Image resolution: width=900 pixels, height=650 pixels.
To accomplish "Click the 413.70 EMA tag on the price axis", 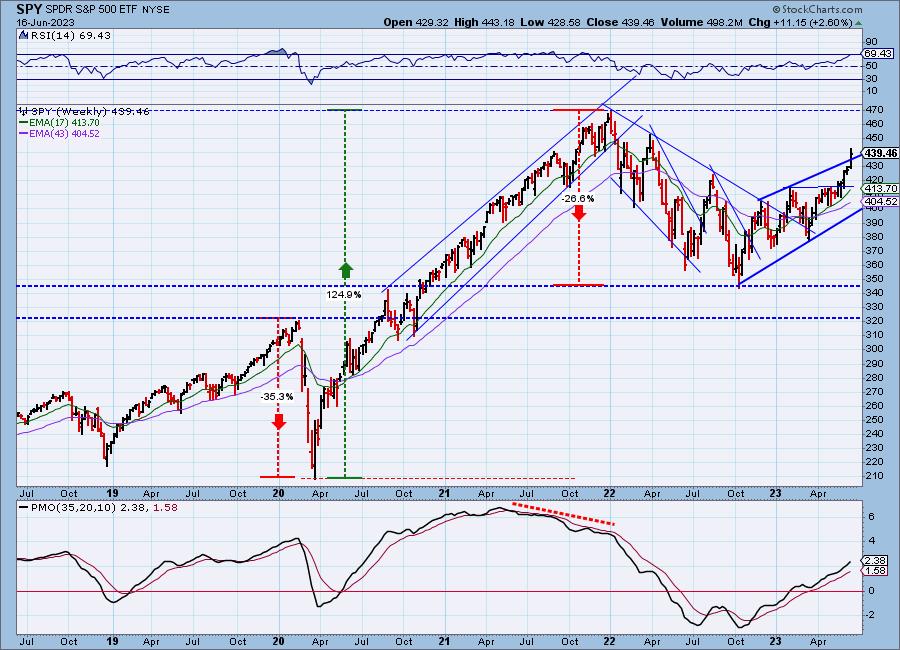I will click(880, 188).
